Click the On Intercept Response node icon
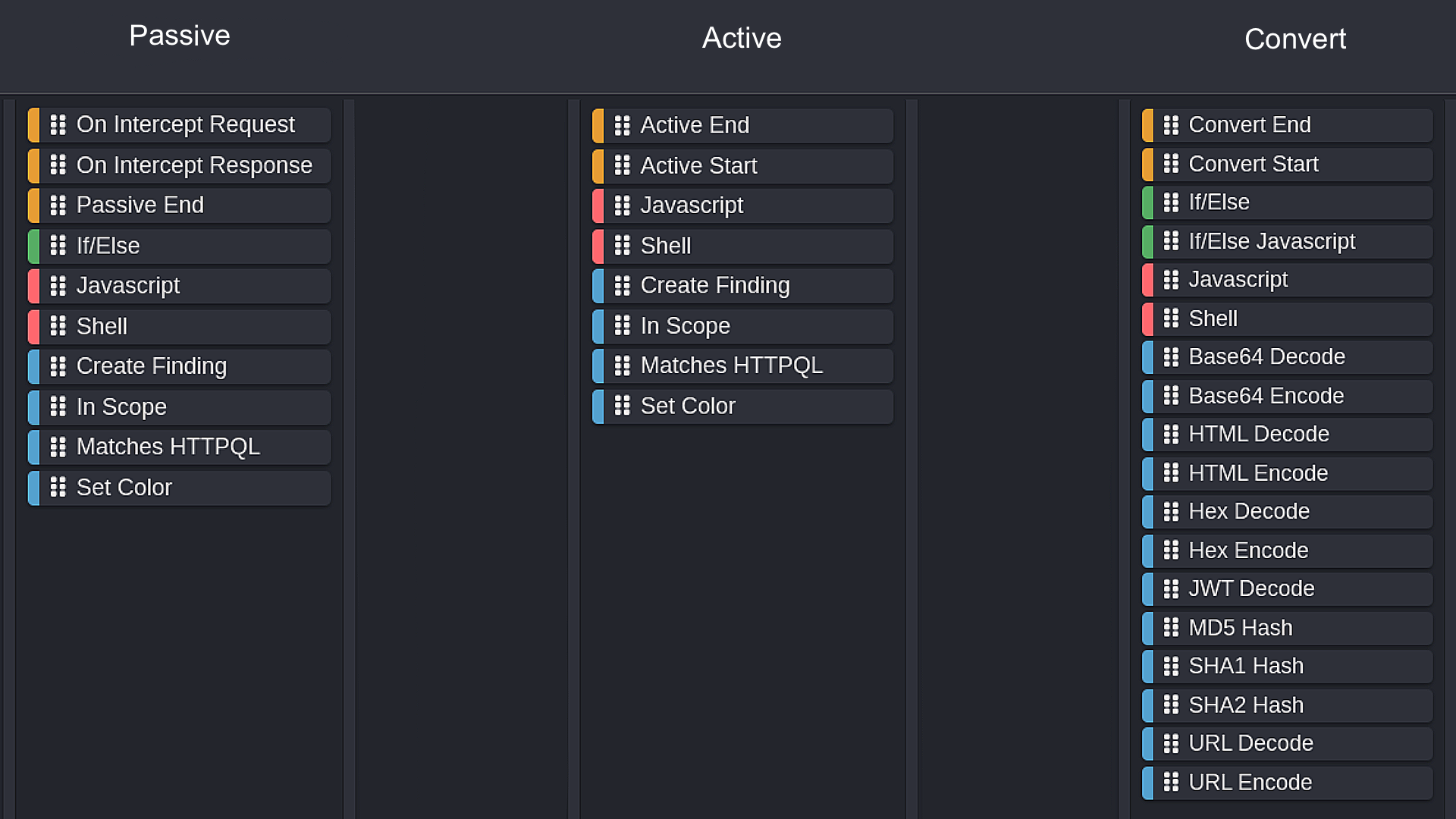 [x=57, y=164]
